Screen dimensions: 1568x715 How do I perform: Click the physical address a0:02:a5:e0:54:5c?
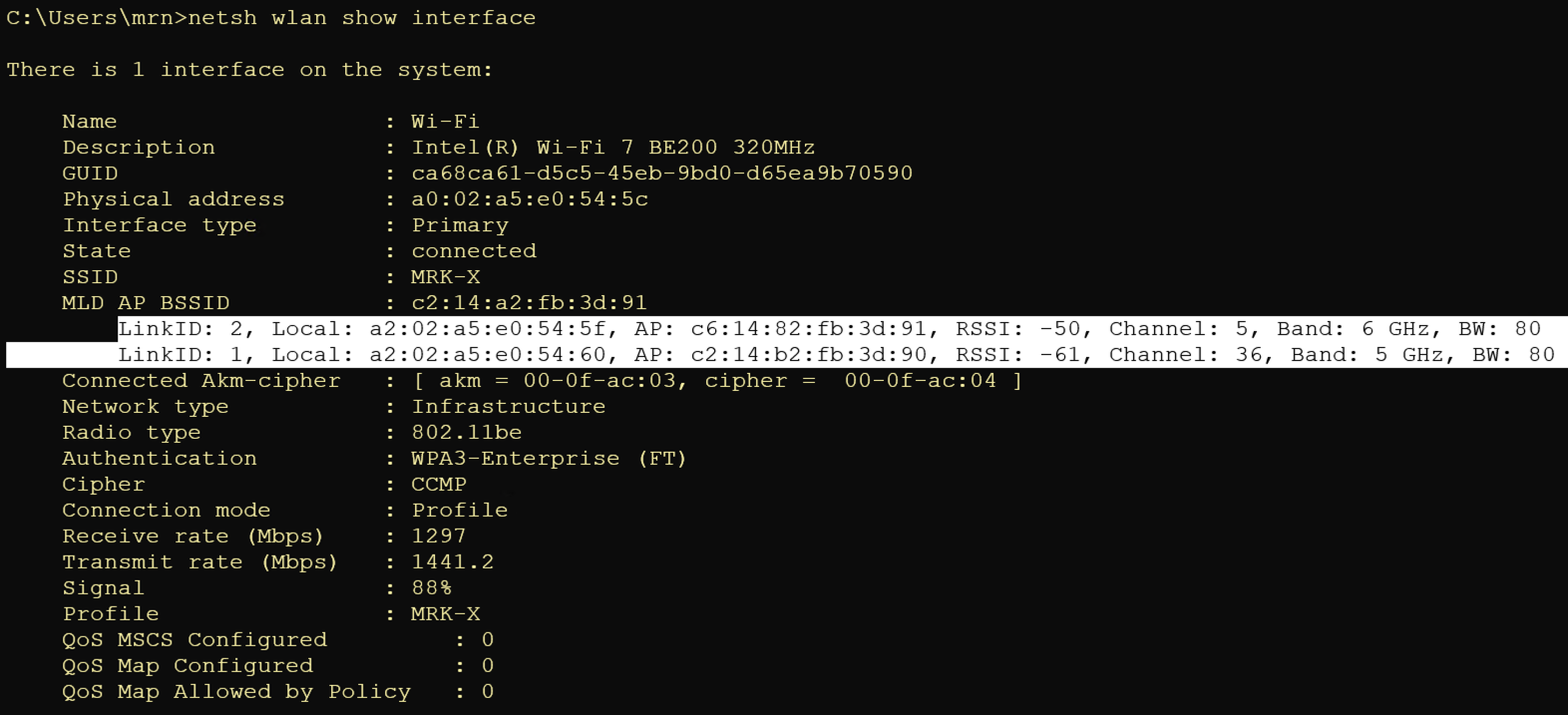(x=530, y=199)
